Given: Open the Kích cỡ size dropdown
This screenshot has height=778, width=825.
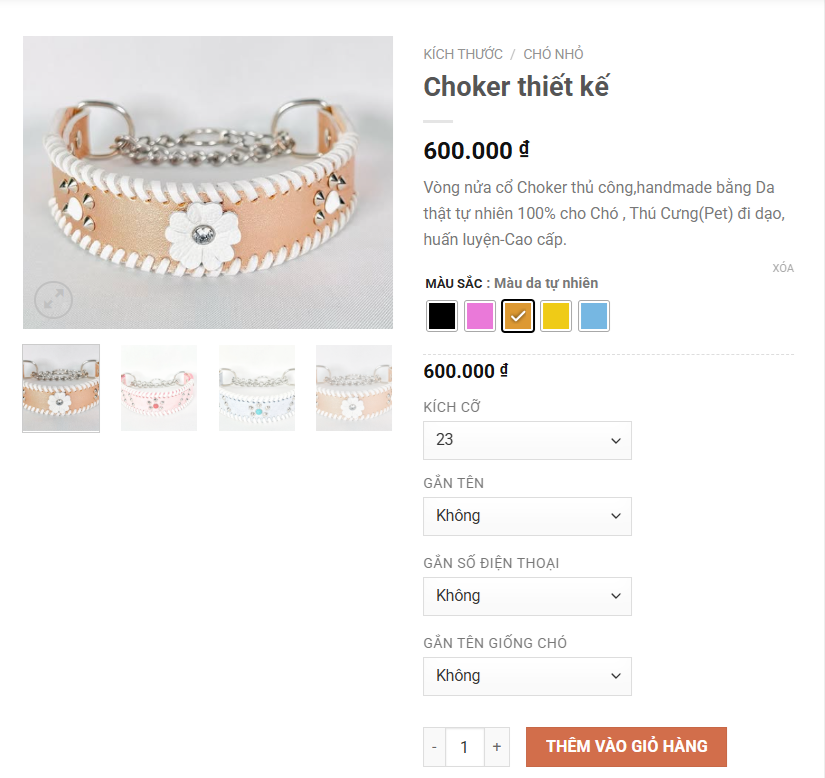Looking at the screenshot, I should pos(527,440).
